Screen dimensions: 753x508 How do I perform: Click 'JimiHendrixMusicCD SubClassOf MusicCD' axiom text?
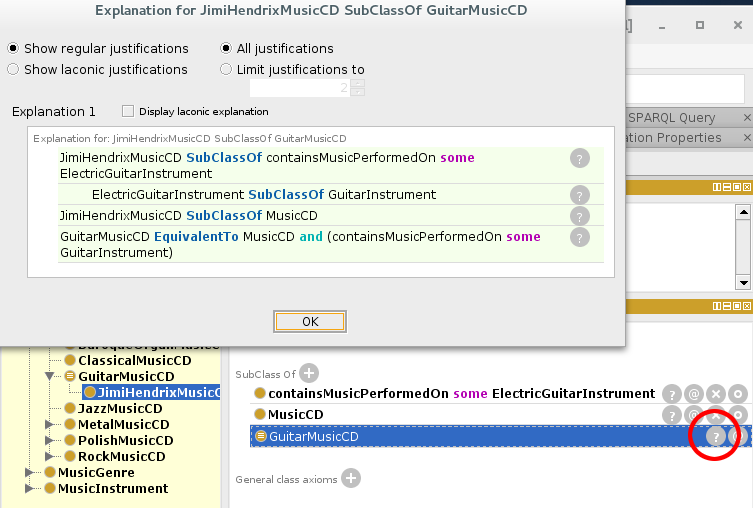[x=188, y=216]
